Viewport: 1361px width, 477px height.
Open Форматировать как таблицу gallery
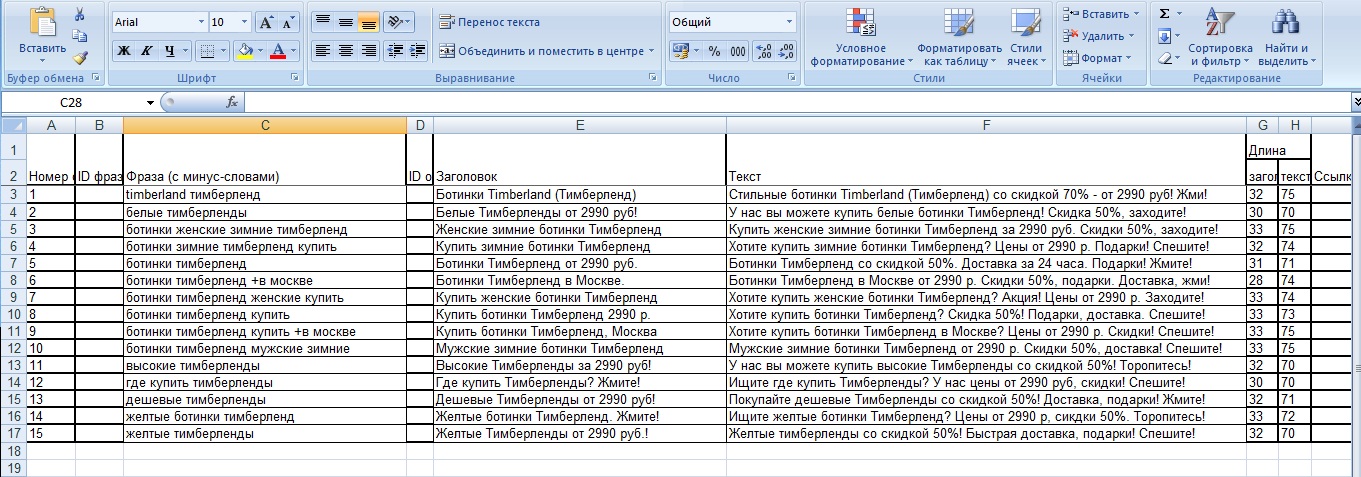[959, 38]
